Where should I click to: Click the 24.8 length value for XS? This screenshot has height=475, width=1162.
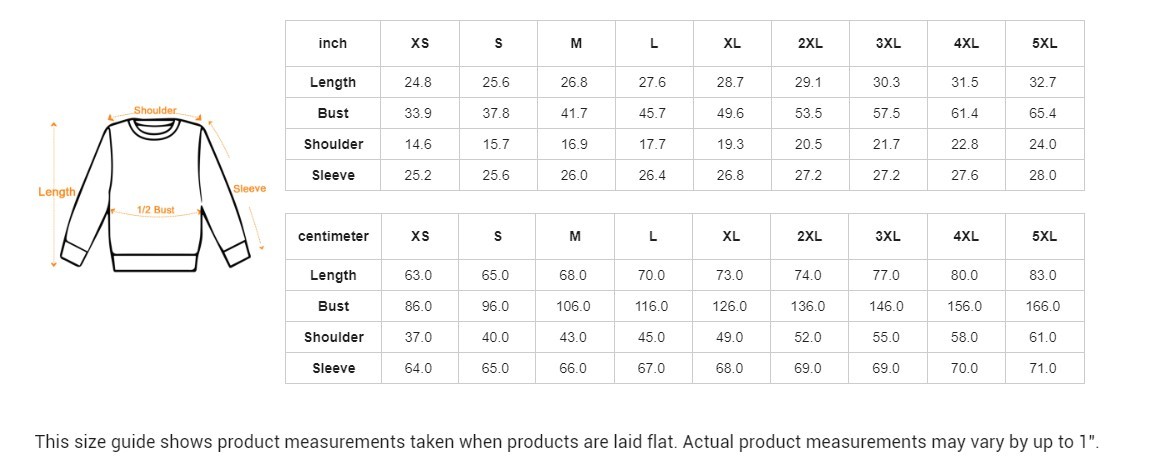[418, 82]
